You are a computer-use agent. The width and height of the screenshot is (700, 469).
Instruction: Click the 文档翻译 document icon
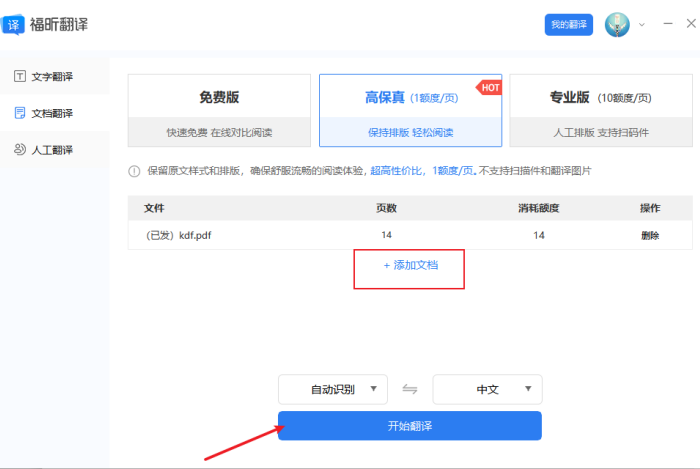click(20, 113)
